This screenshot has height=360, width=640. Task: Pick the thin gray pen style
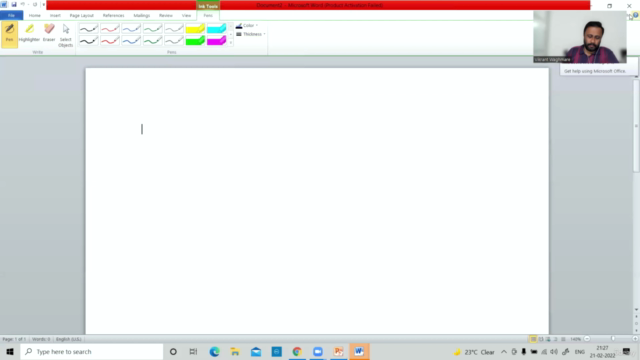(x=174, y=29)
